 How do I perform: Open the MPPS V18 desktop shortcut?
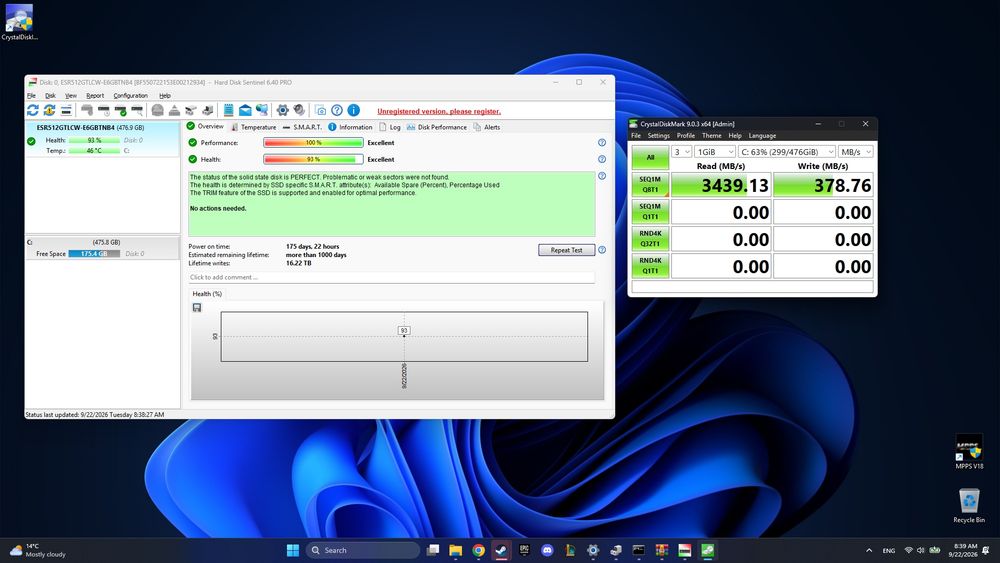969,452
